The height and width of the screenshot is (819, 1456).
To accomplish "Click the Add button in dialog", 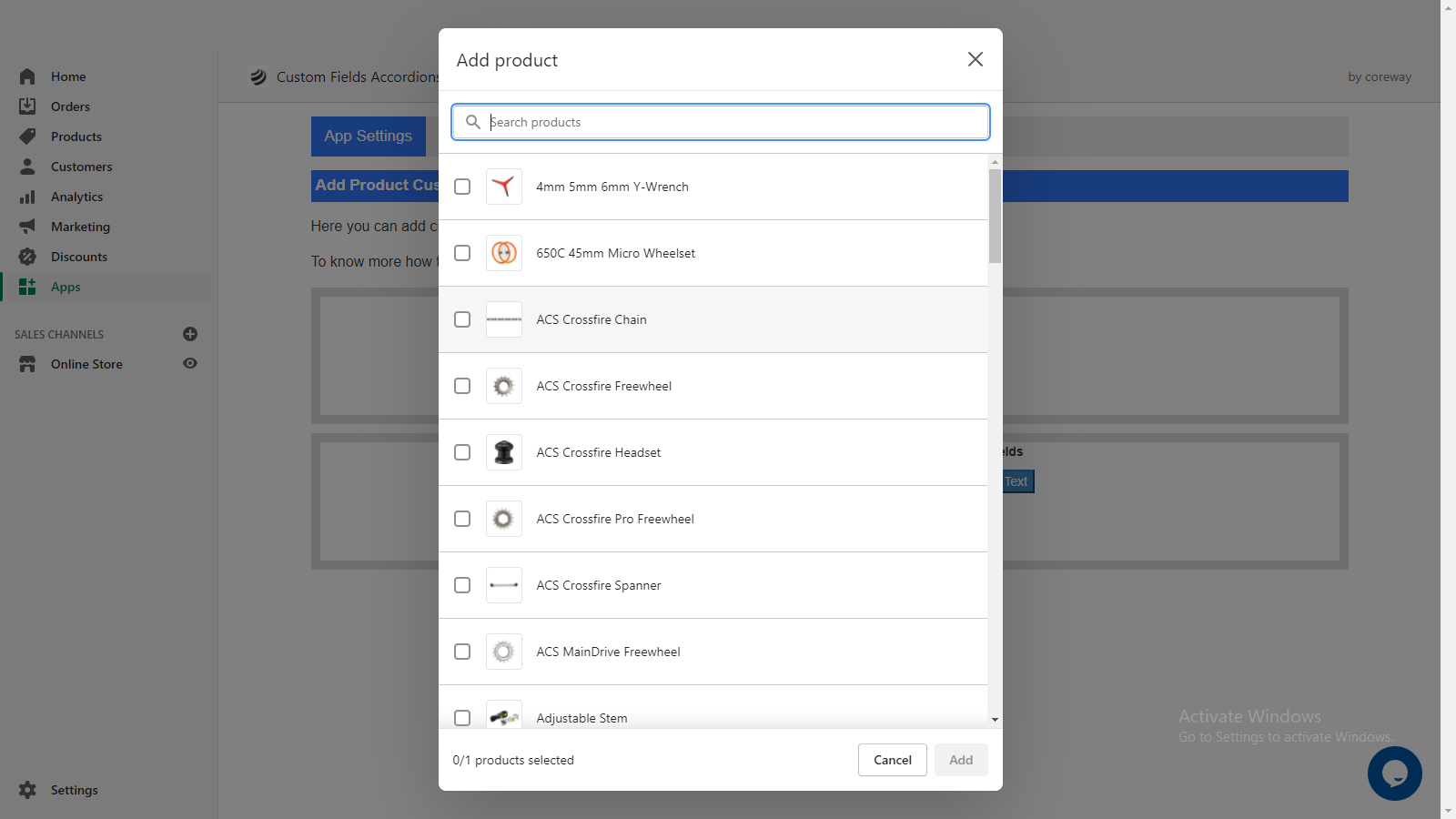I will tap(961, 760).
